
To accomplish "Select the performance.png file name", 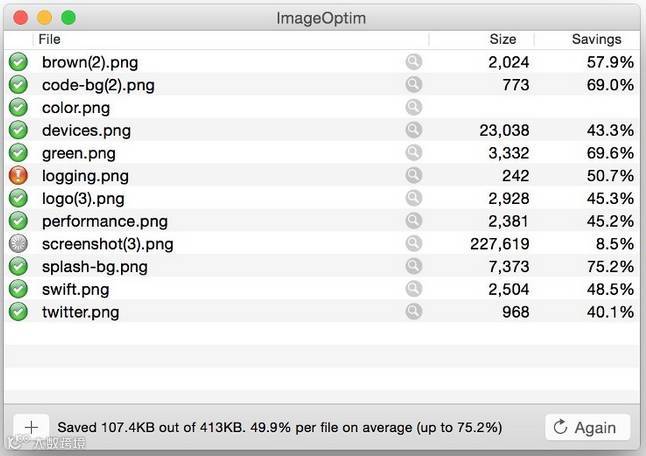I will click(102, 221).
